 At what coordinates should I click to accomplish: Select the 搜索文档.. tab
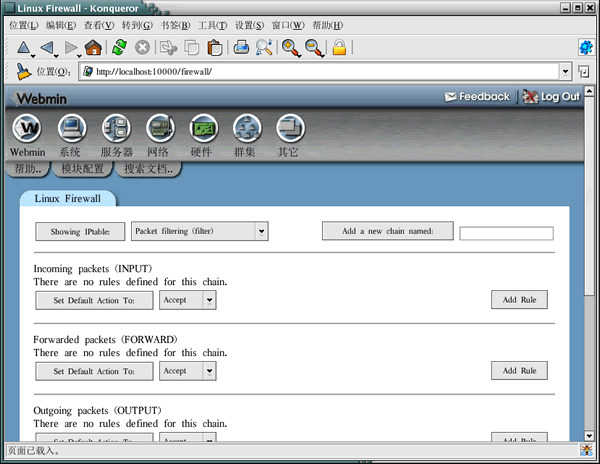click(148, 169)
